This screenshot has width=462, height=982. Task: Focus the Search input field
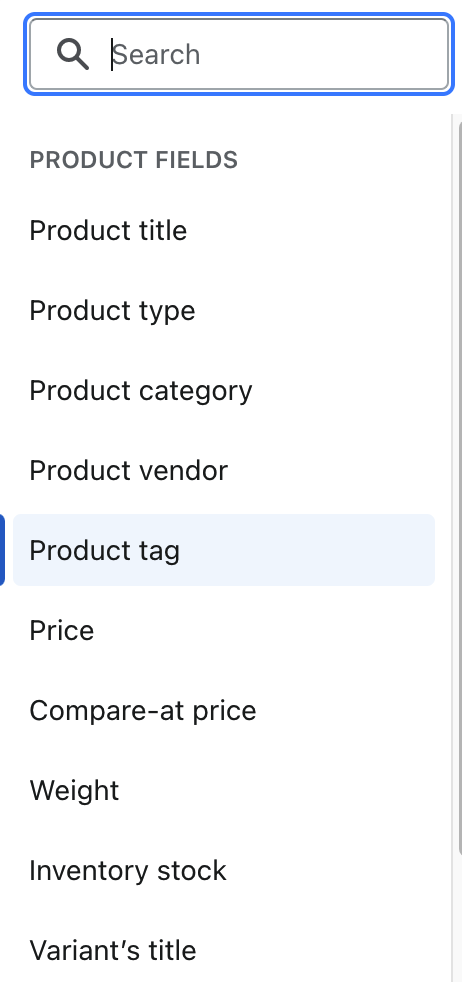[x=239, y=54]
